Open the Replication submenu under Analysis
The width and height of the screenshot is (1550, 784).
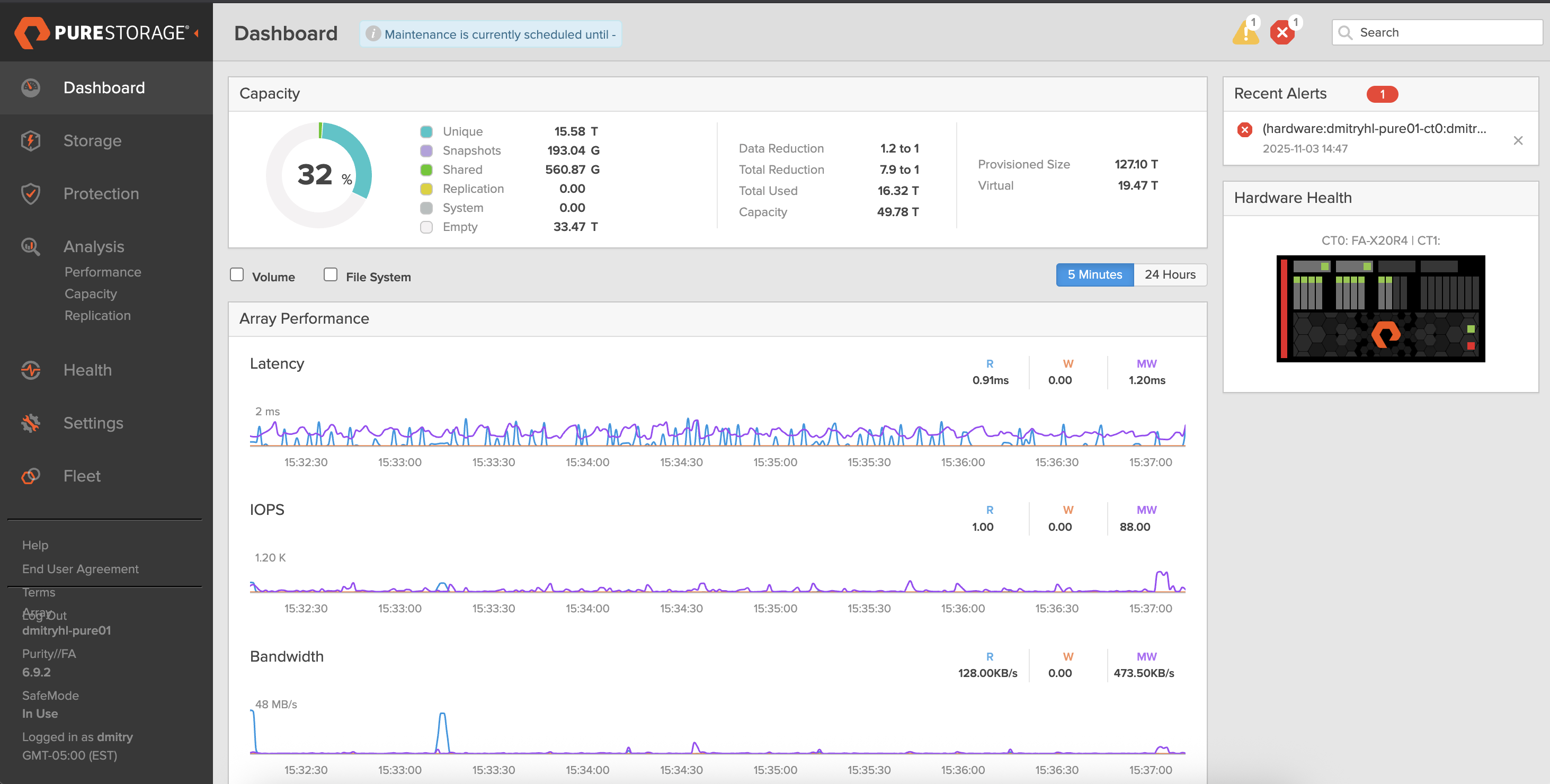tap(97, 315)
